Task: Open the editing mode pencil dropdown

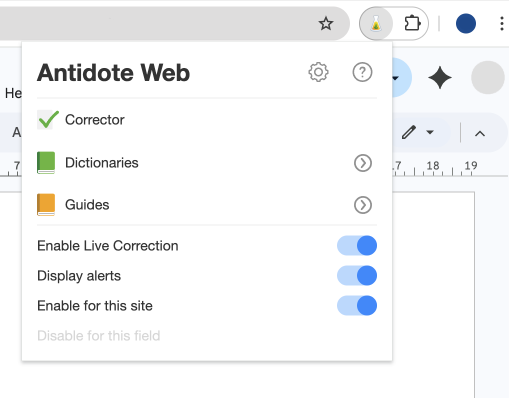Action: [418, 132]
